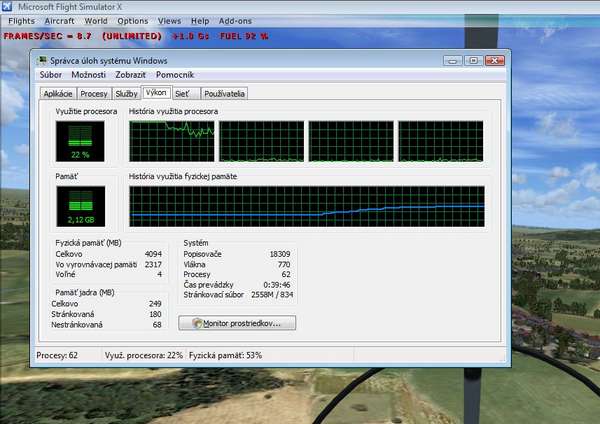Switch to the Procesy tab

(x=94, y=94)
